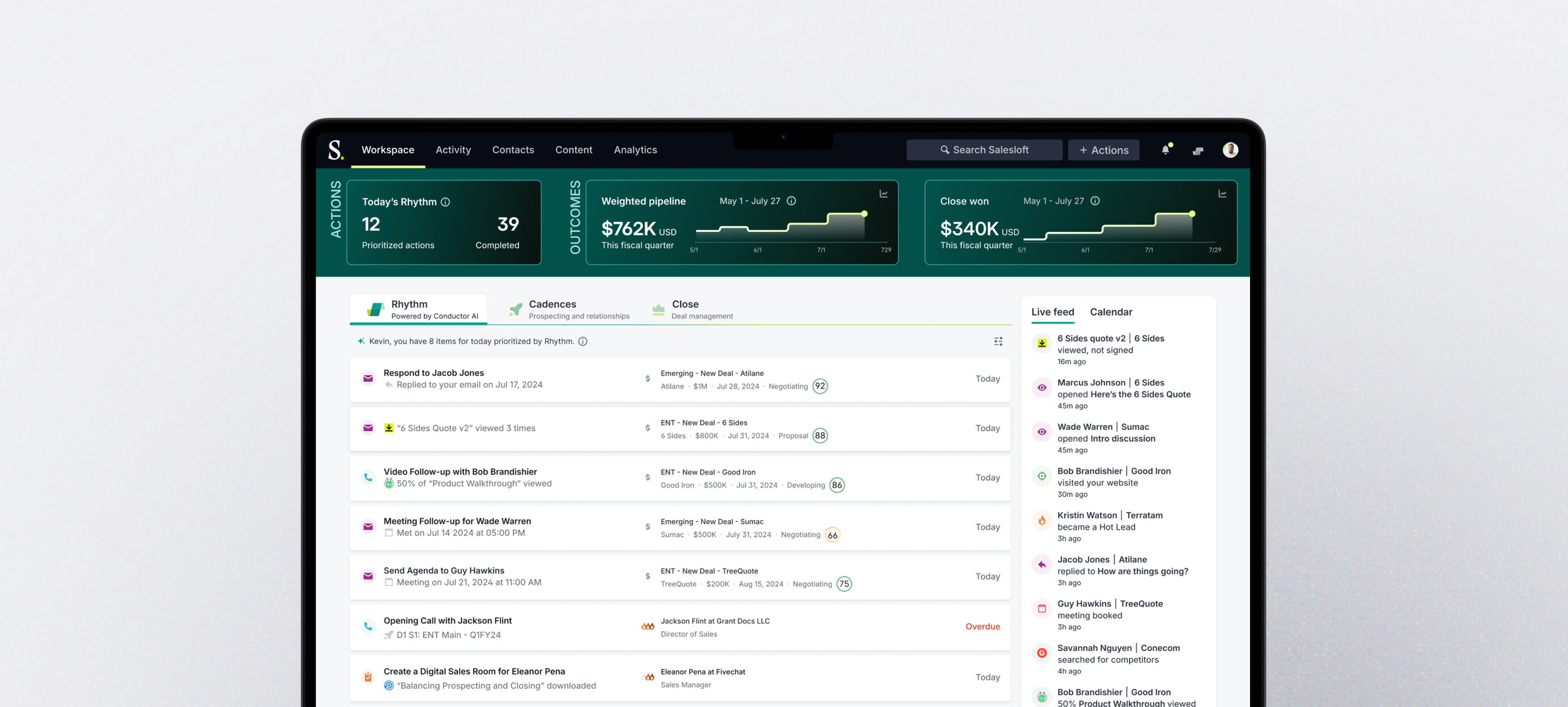Image resolution: width=1568 pixels, height=707 pixels.
Task: Click the info icon beside Rhythm message
Action: click(583, 342)
